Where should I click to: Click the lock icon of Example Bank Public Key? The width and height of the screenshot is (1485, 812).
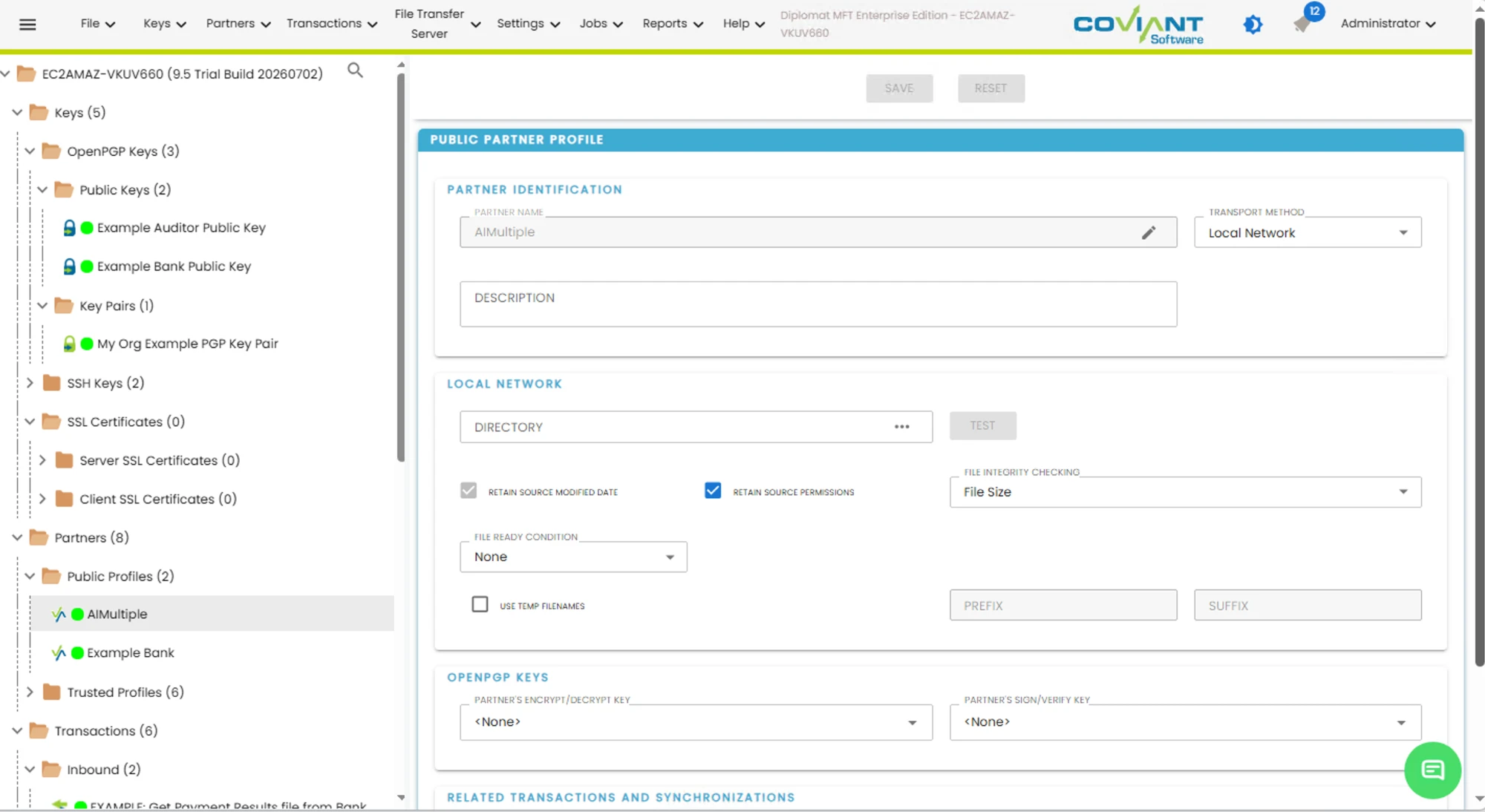pyautogui.click(x=69, y=266)
